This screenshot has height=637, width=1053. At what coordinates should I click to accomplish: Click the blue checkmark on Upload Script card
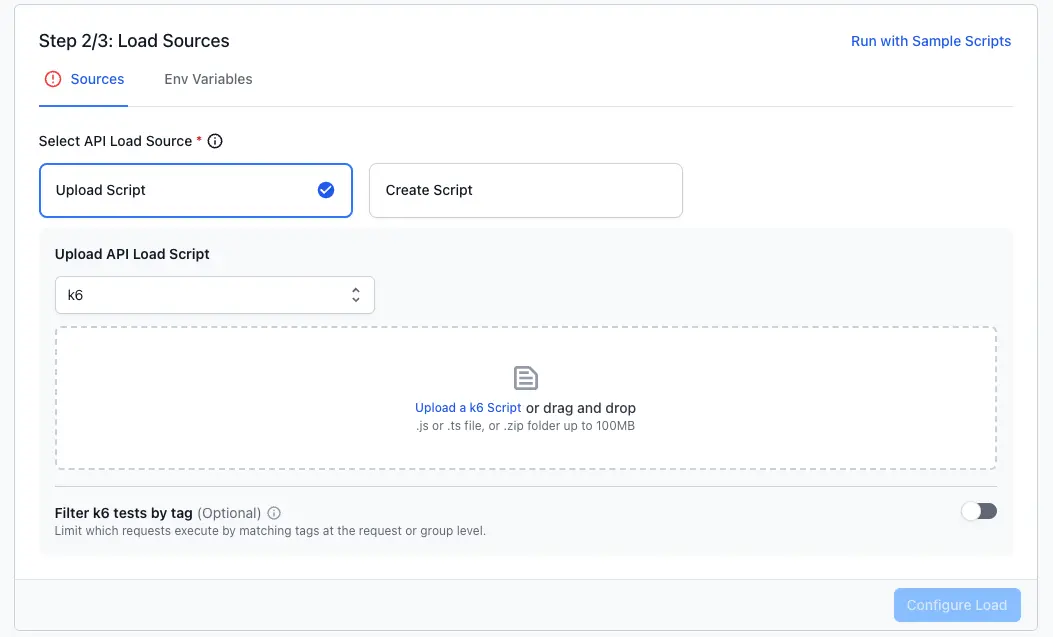(x=326, y=190)
